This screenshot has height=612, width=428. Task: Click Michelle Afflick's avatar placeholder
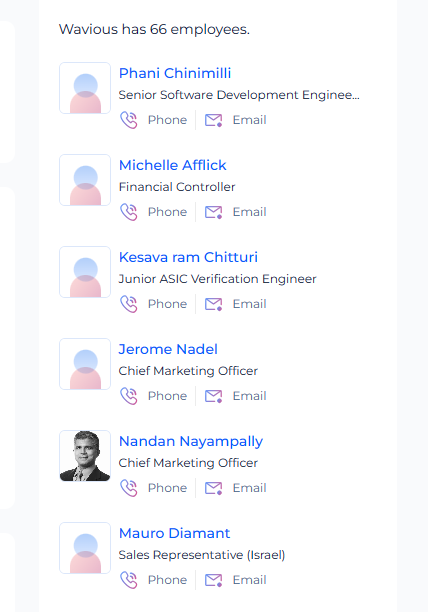pos(85,180)
